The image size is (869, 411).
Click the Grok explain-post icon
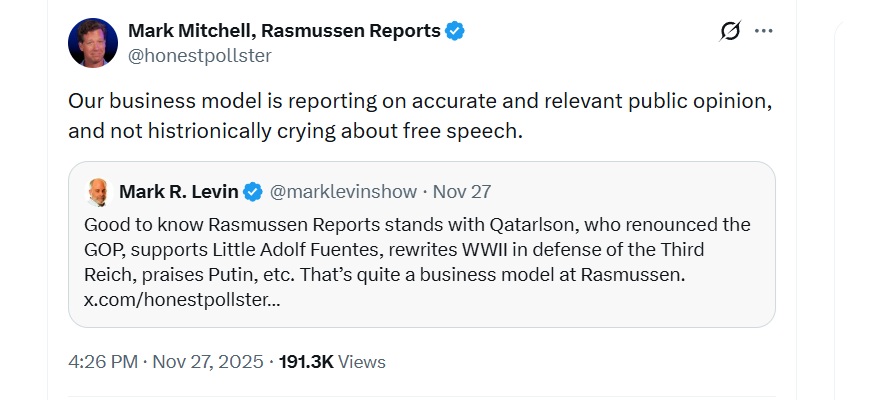[x=730, y=31]
